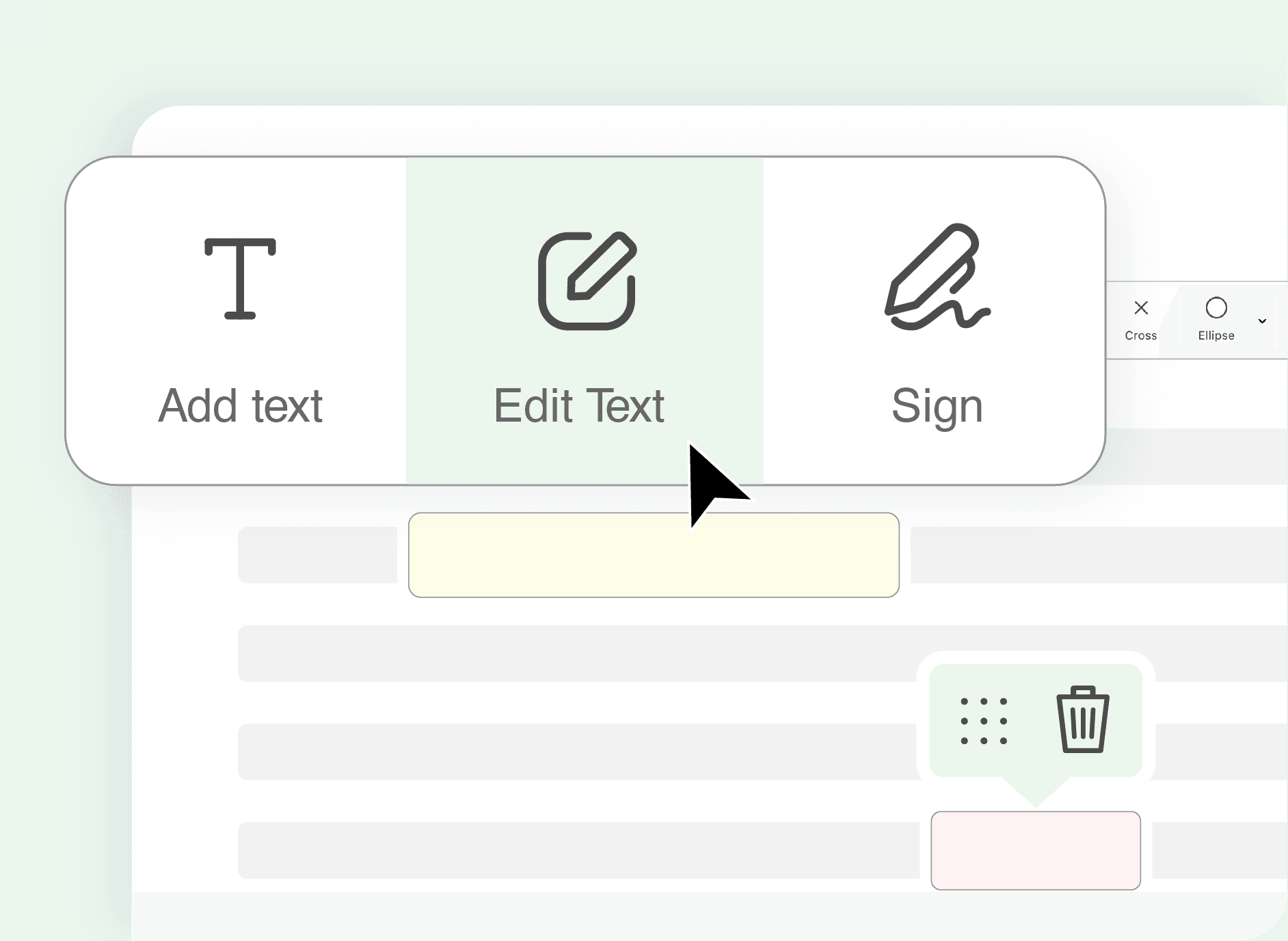Click the gray line left of pink field
The width and height of the screenshot is (1288, 941).
point(578,850)
